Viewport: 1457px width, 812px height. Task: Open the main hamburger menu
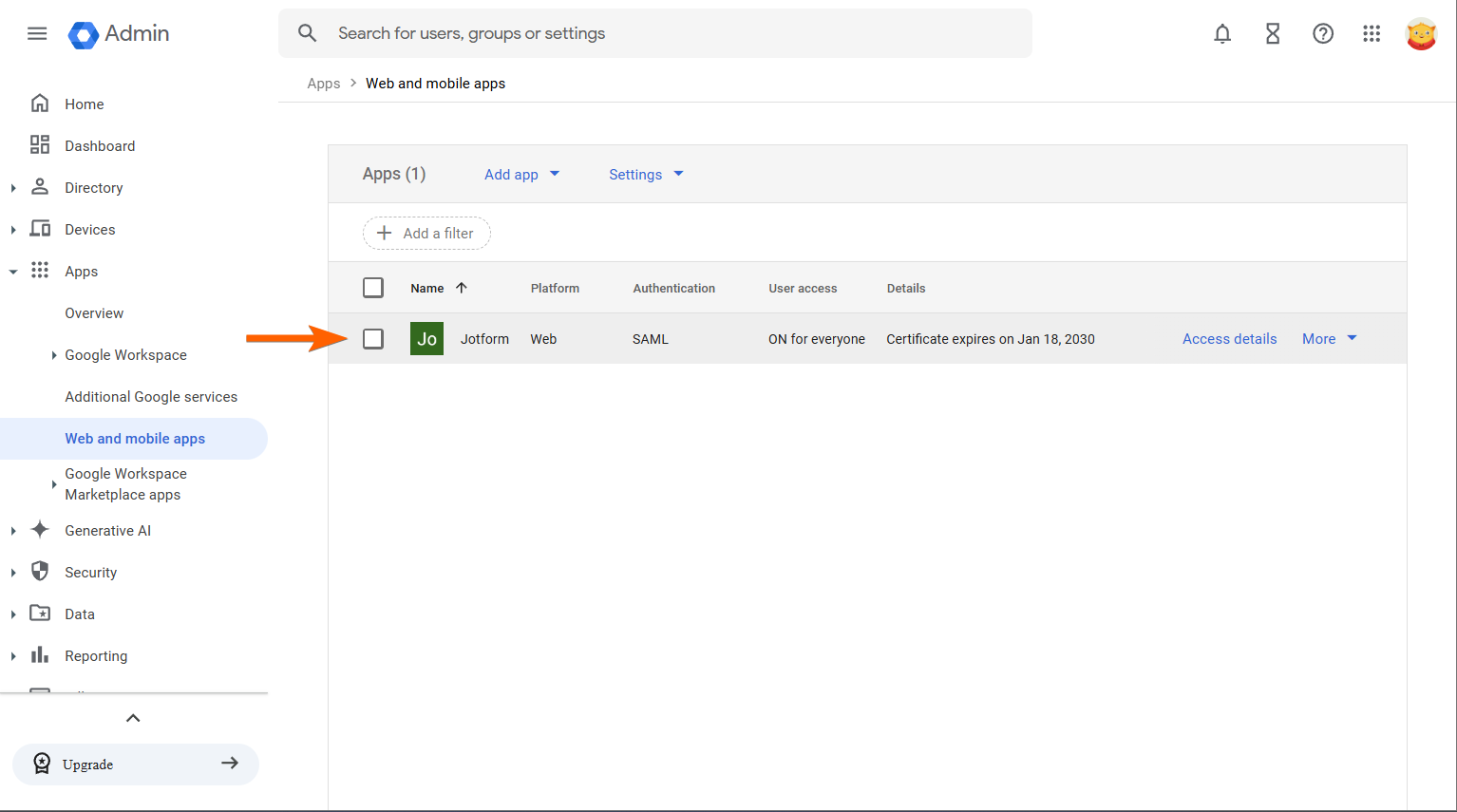click(x=37, y=34)
